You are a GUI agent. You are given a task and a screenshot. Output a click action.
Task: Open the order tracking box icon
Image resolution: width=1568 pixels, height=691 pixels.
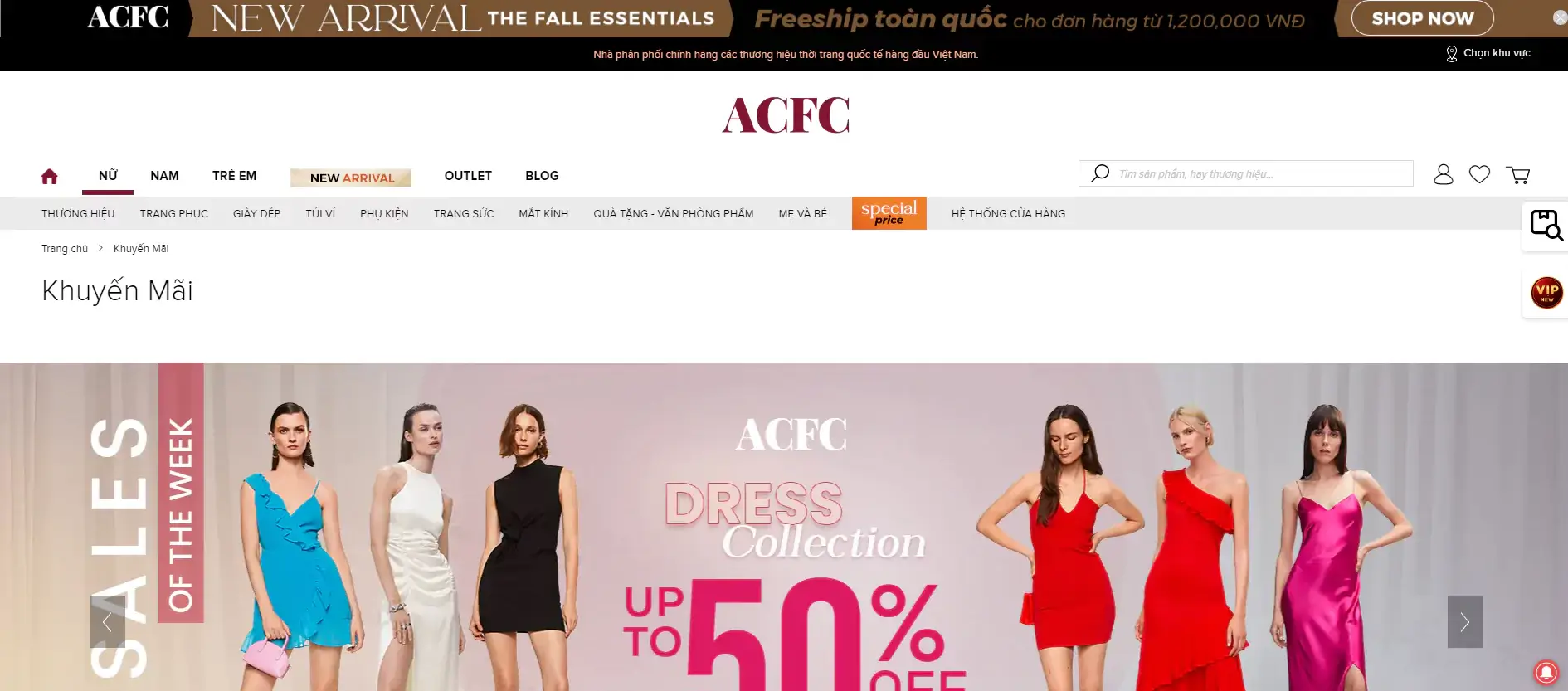[1546, 226]
